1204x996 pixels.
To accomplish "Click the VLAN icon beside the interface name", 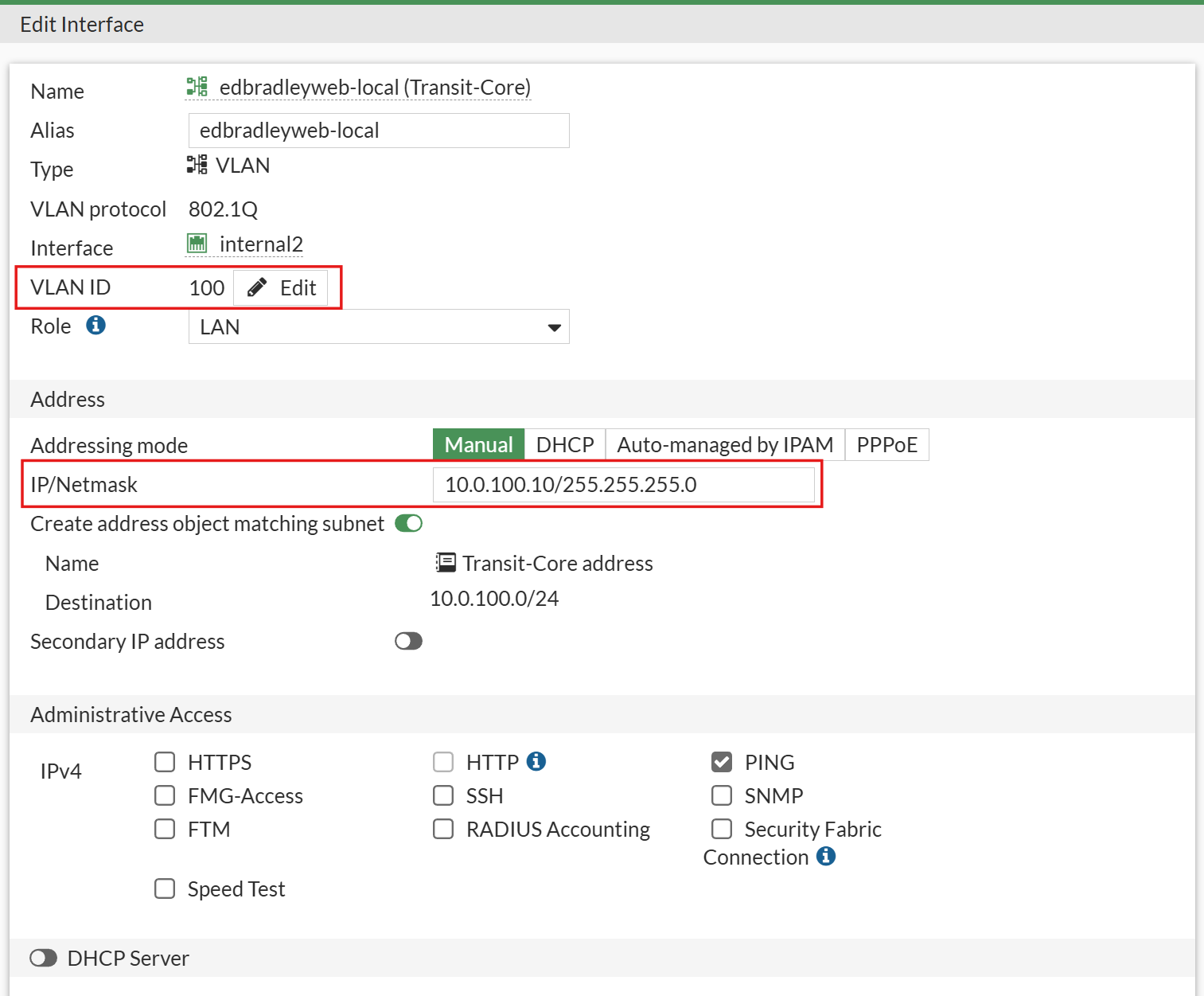I will coord(197,87).
